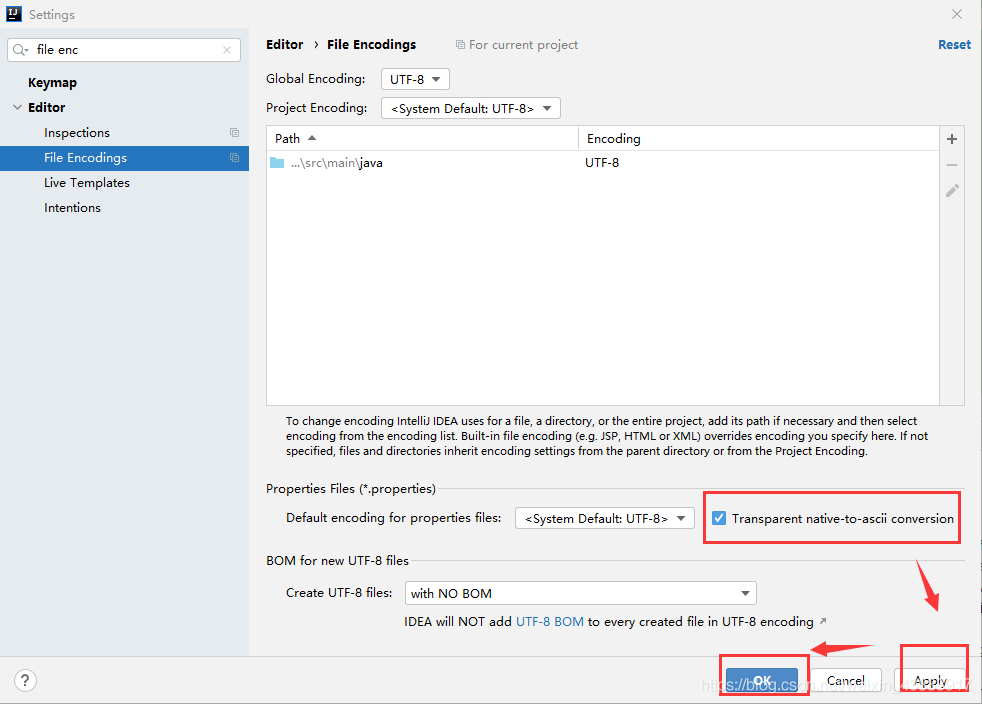This screenshot has height=704, width=982.
Task: Click the Global Encoding label
Action: click(x=316, y=79)
